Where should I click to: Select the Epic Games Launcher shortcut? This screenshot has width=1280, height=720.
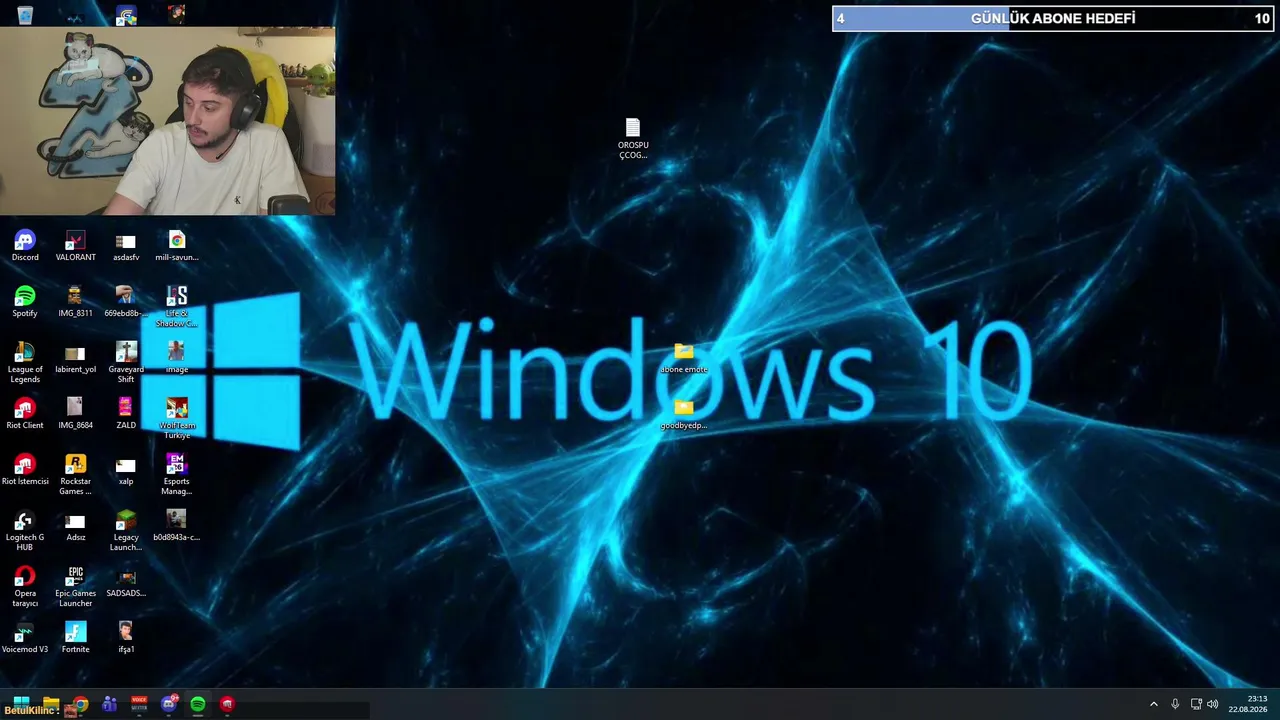[x=75, y=587]
